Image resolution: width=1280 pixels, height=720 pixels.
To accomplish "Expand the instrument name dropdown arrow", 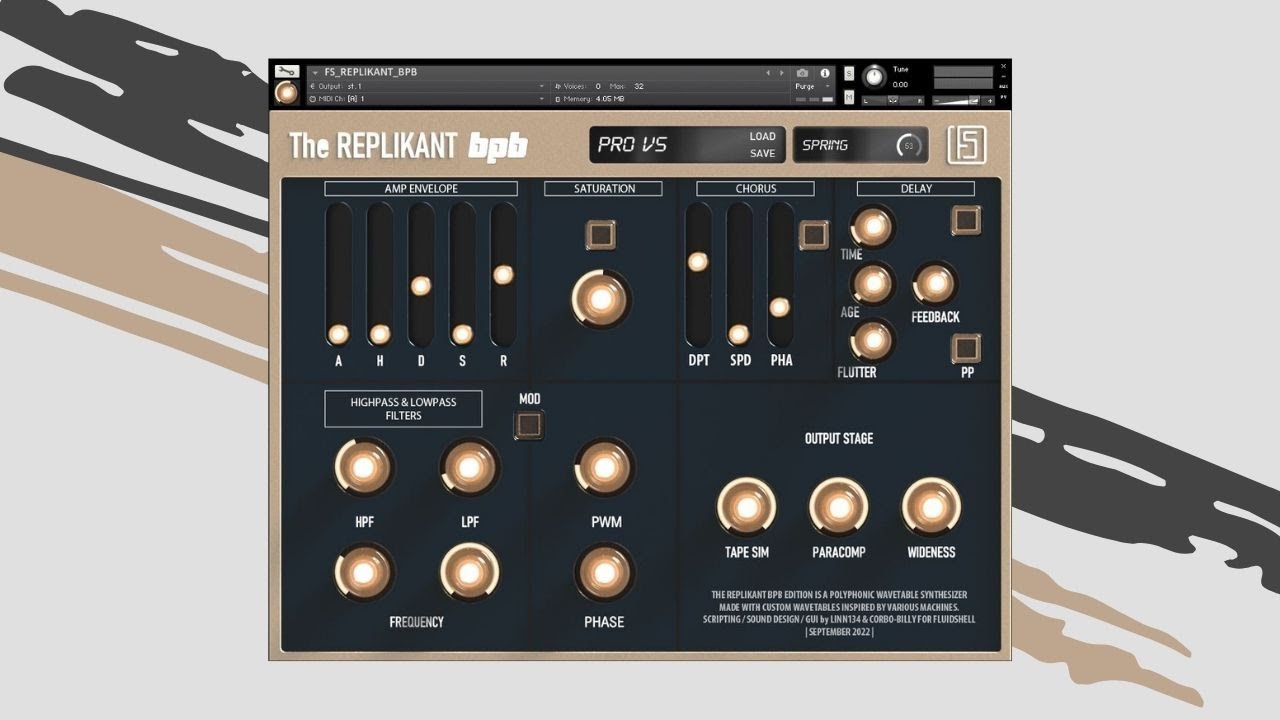I will pyautogui.click(x=315, y=73).
